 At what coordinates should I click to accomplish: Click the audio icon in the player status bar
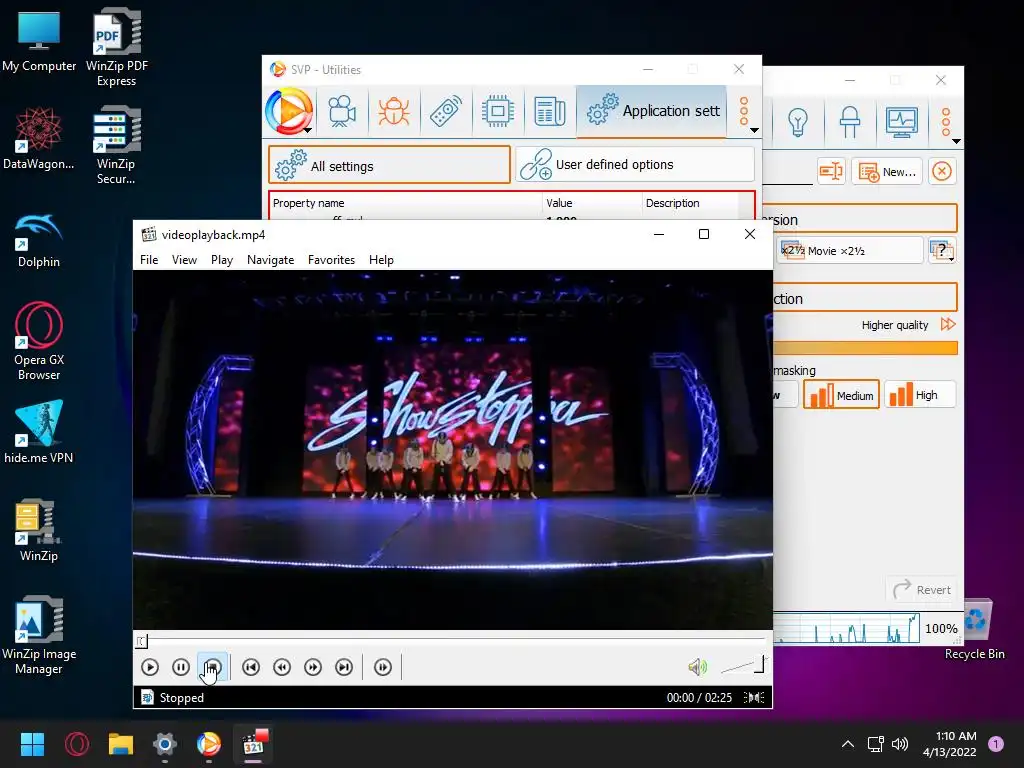(x=754, y=697)
